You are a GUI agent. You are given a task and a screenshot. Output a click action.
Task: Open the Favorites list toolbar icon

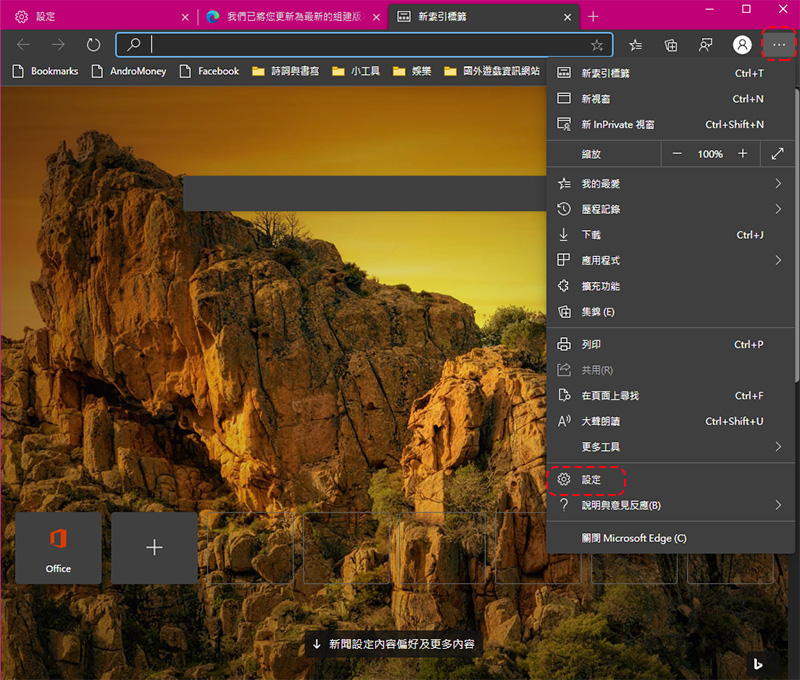pyautogui.click(x=635, y=45)
